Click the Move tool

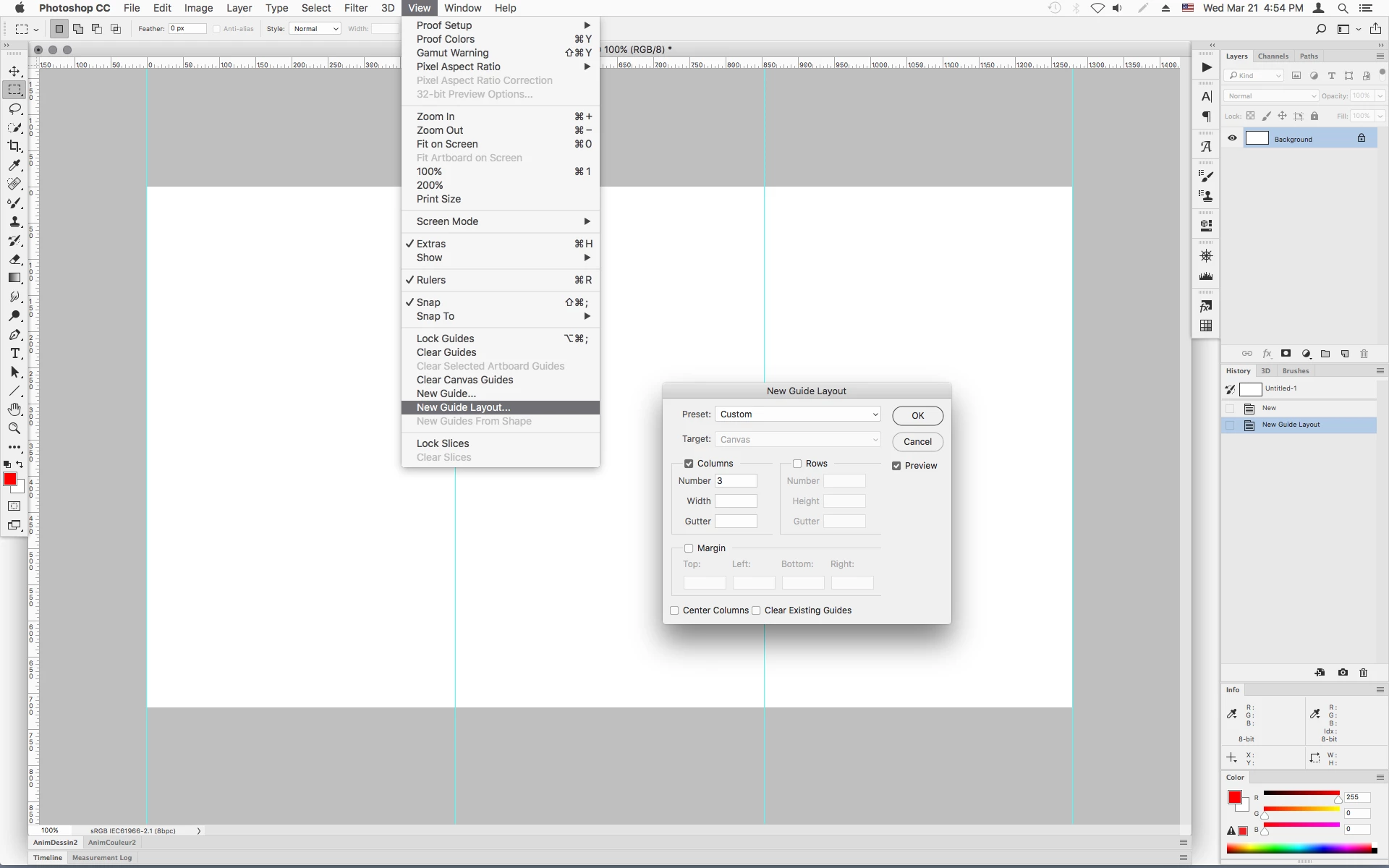[14, 71]
